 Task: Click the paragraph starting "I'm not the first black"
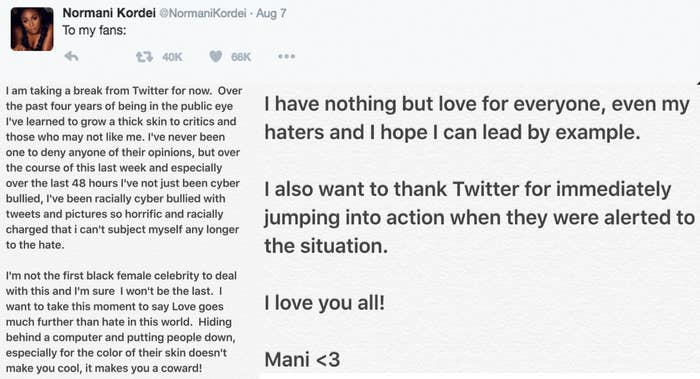121,322
